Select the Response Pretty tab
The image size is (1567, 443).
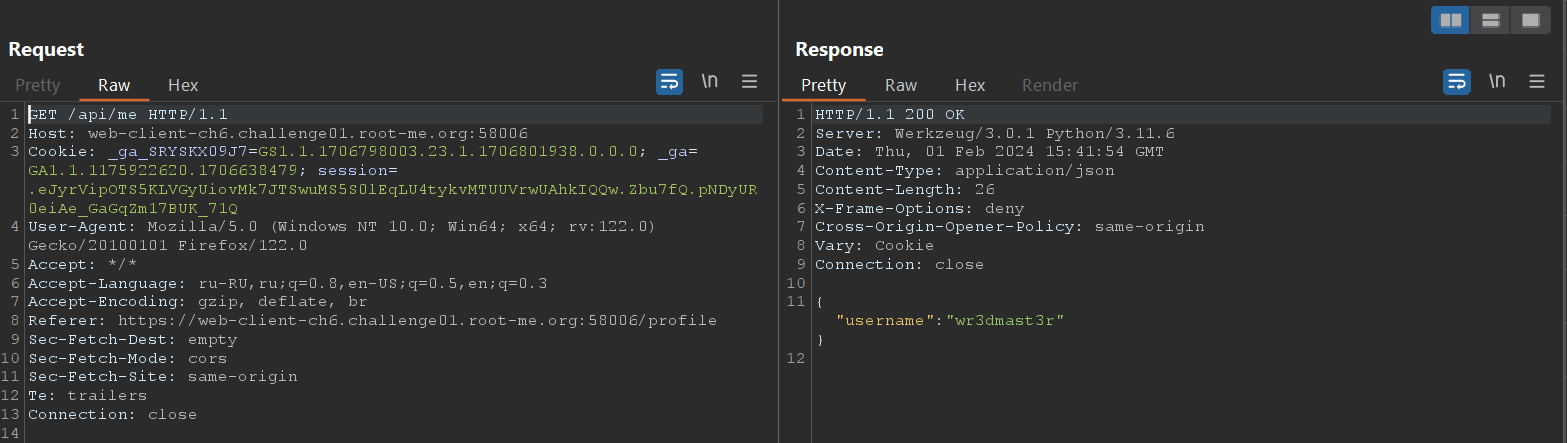coord(824,86)
